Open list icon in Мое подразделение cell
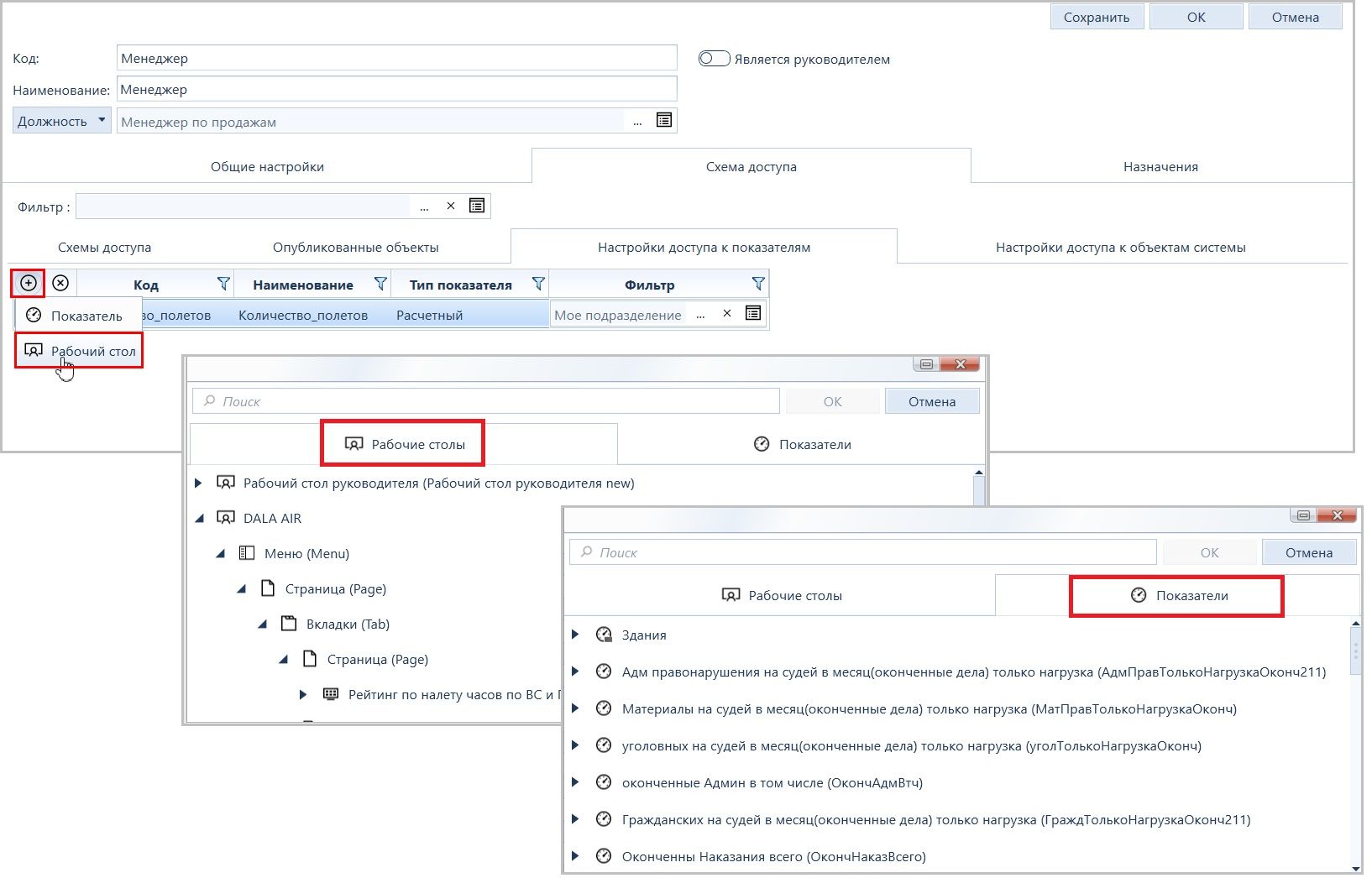Image resolution: width=1372 pixels, height=878 pixels. click(x=753, y=314)
